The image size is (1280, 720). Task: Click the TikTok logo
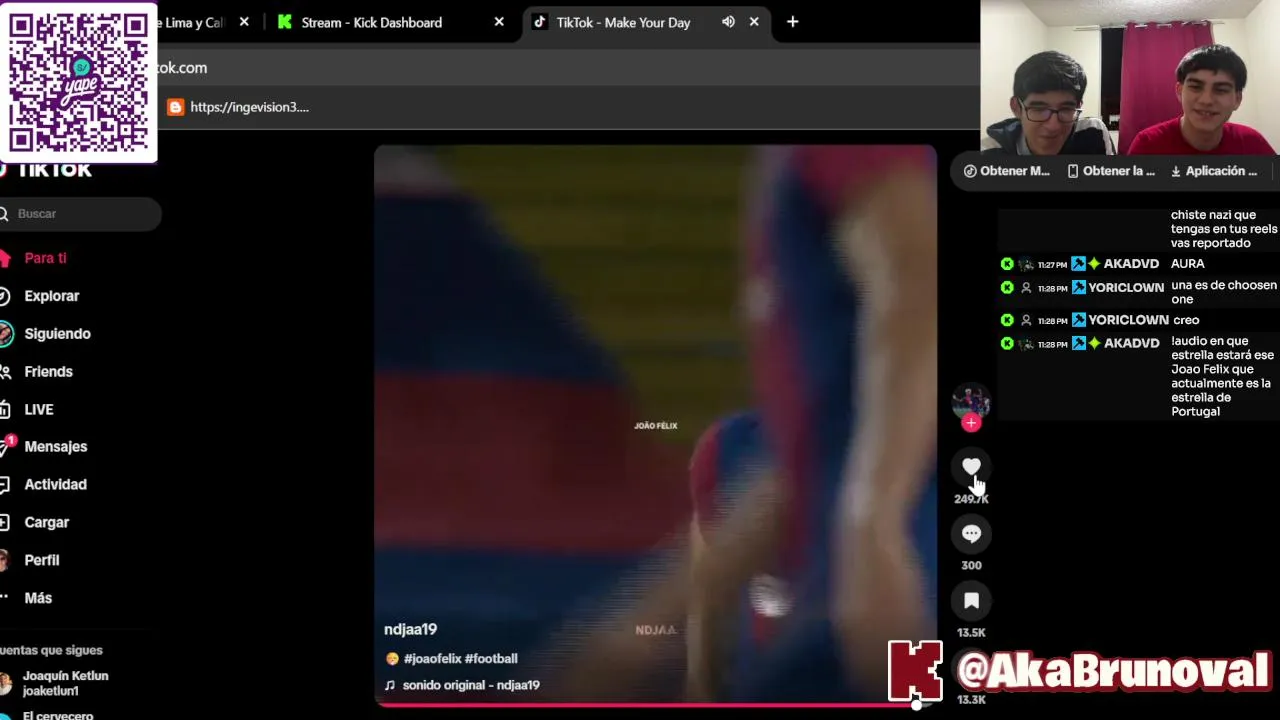tap(48, 170)
